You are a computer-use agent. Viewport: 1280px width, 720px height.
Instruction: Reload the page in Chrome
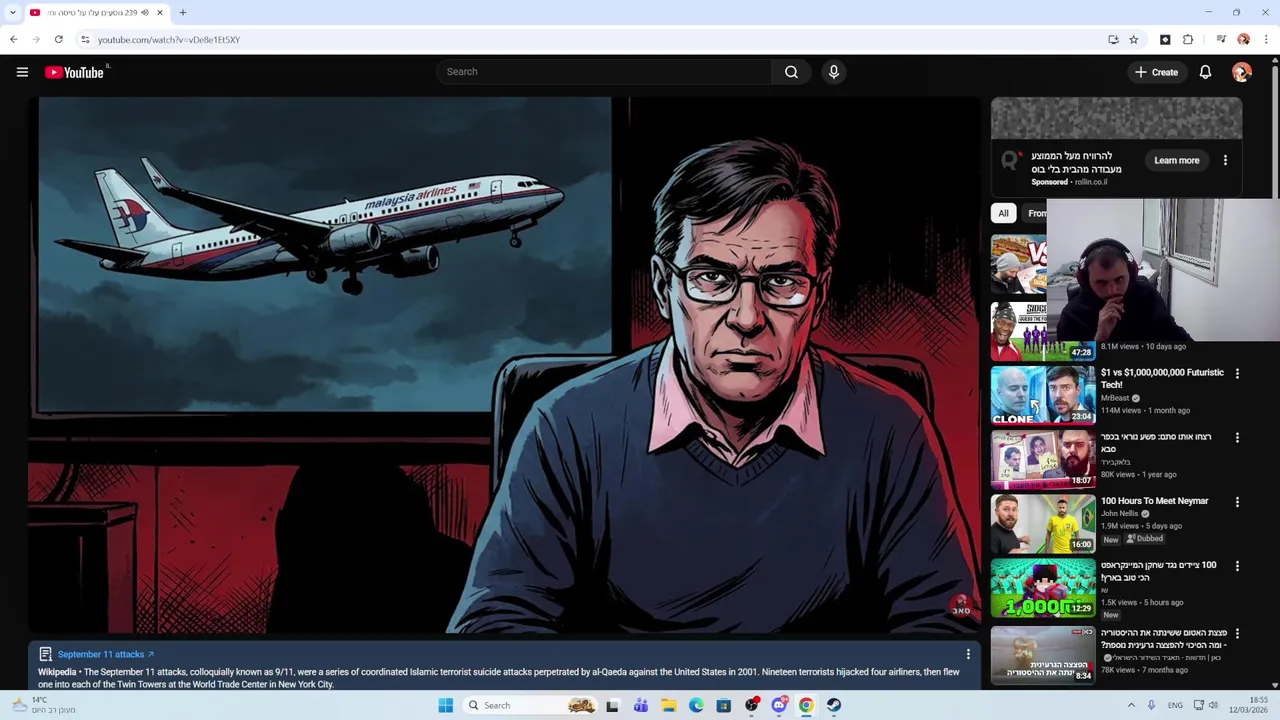pyautogui.click(x=59, y=40)
